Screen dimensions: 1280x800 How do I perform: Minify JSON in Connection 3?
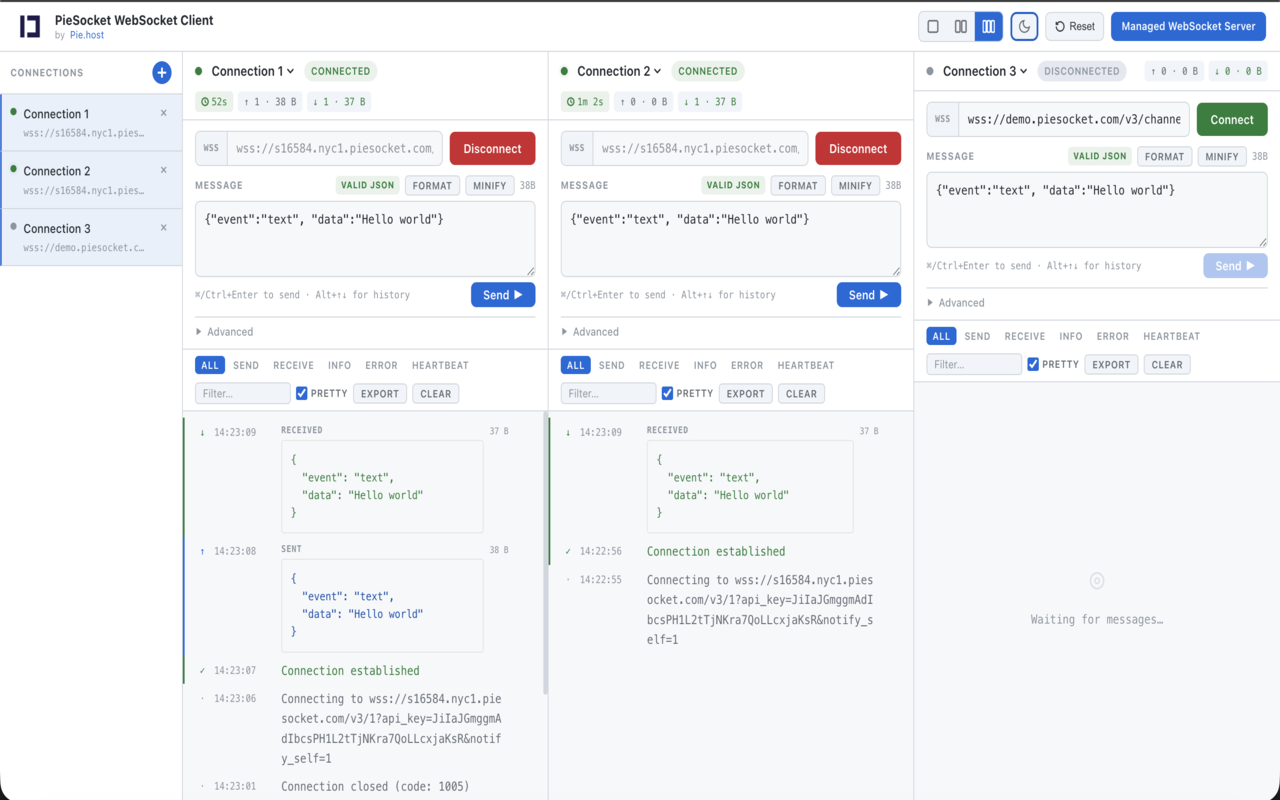point(1222,156)
